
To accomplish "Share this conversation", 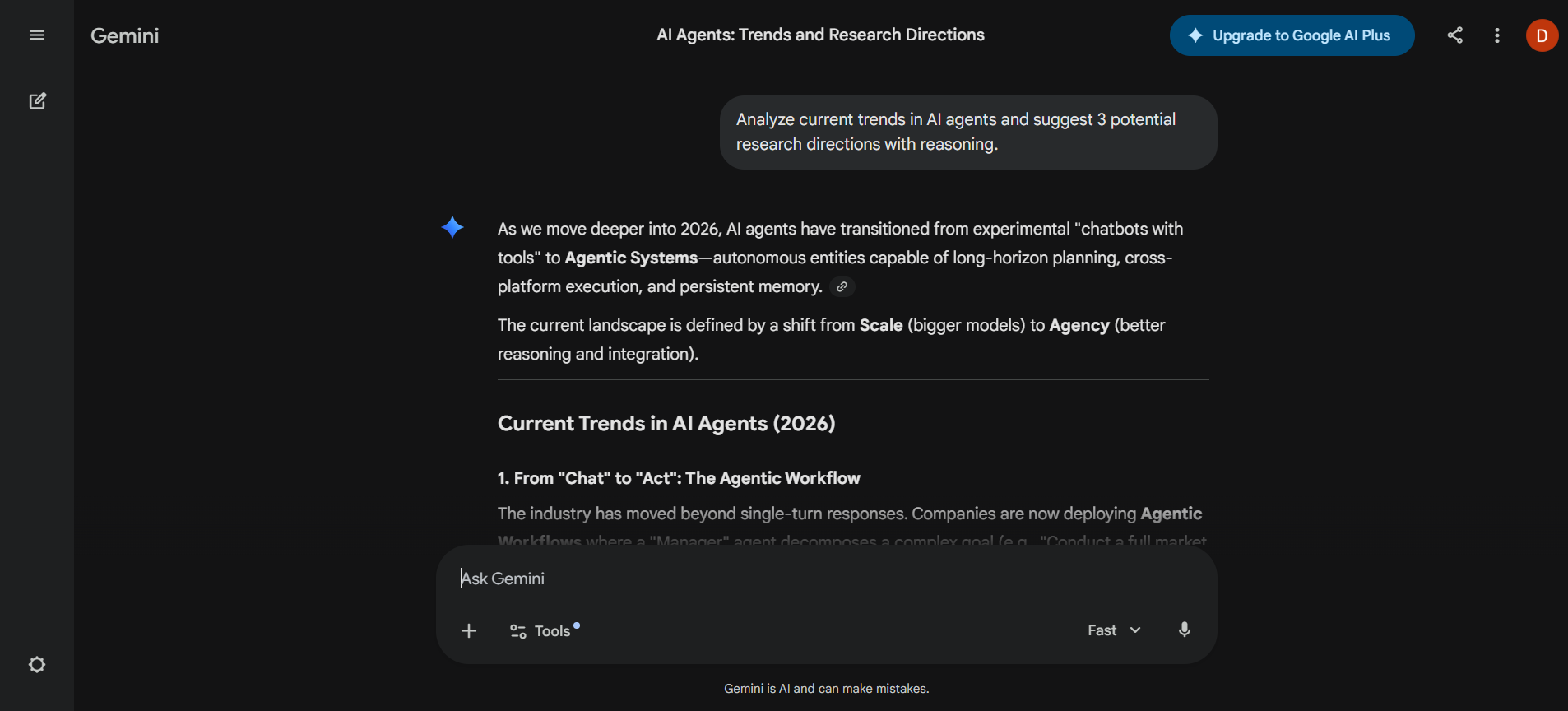I will pos(1454,35).
